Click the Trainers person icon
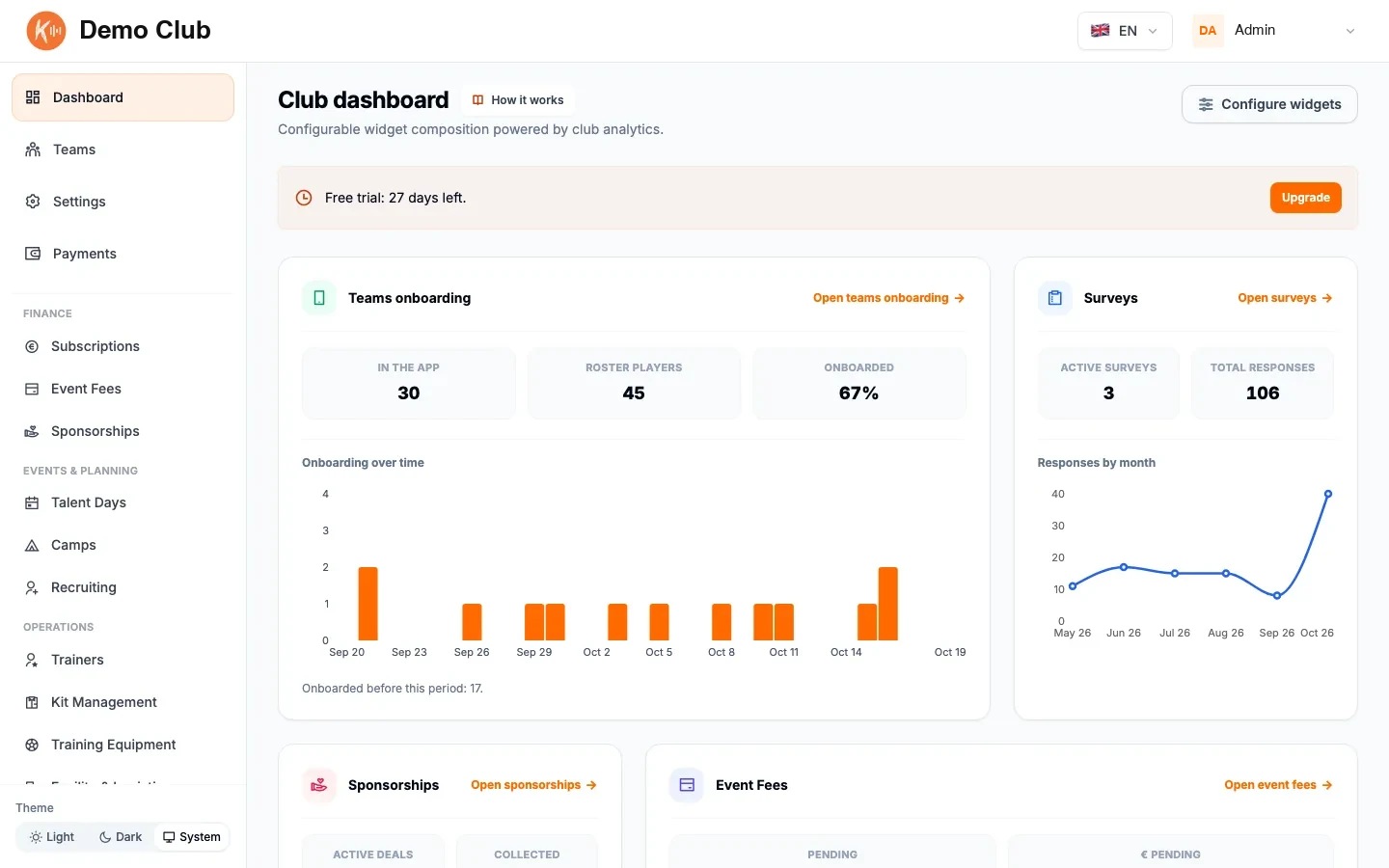Image resolution: width=1389 pixels, height=868 pixels. (32, 660)
